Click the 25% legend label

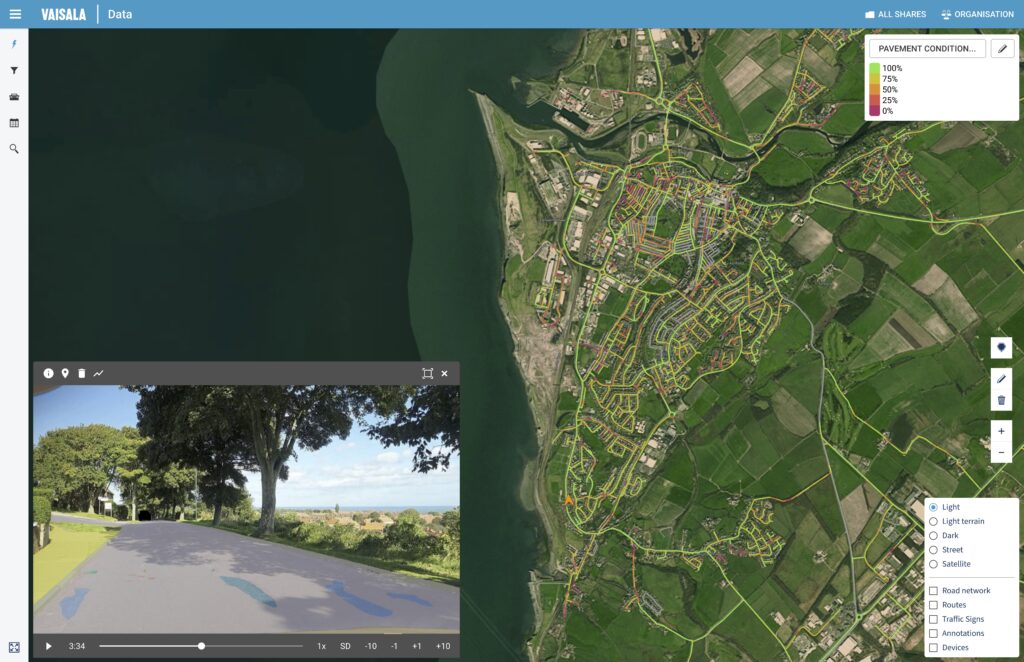(890, 101)
